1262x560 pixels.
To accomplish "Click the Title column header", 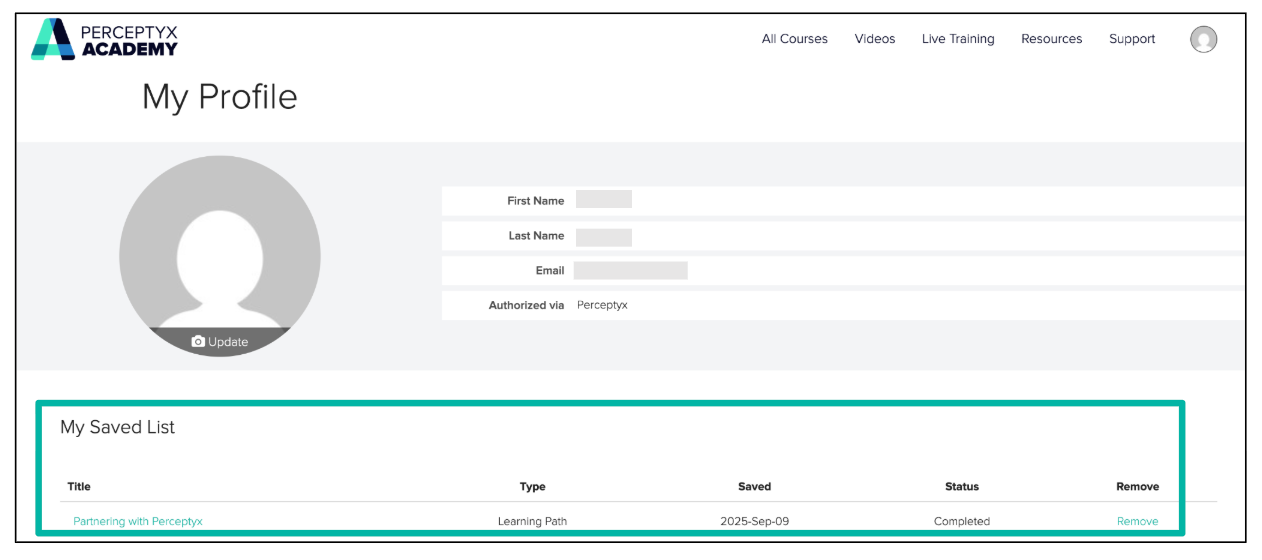I will [x=79, y=487].
